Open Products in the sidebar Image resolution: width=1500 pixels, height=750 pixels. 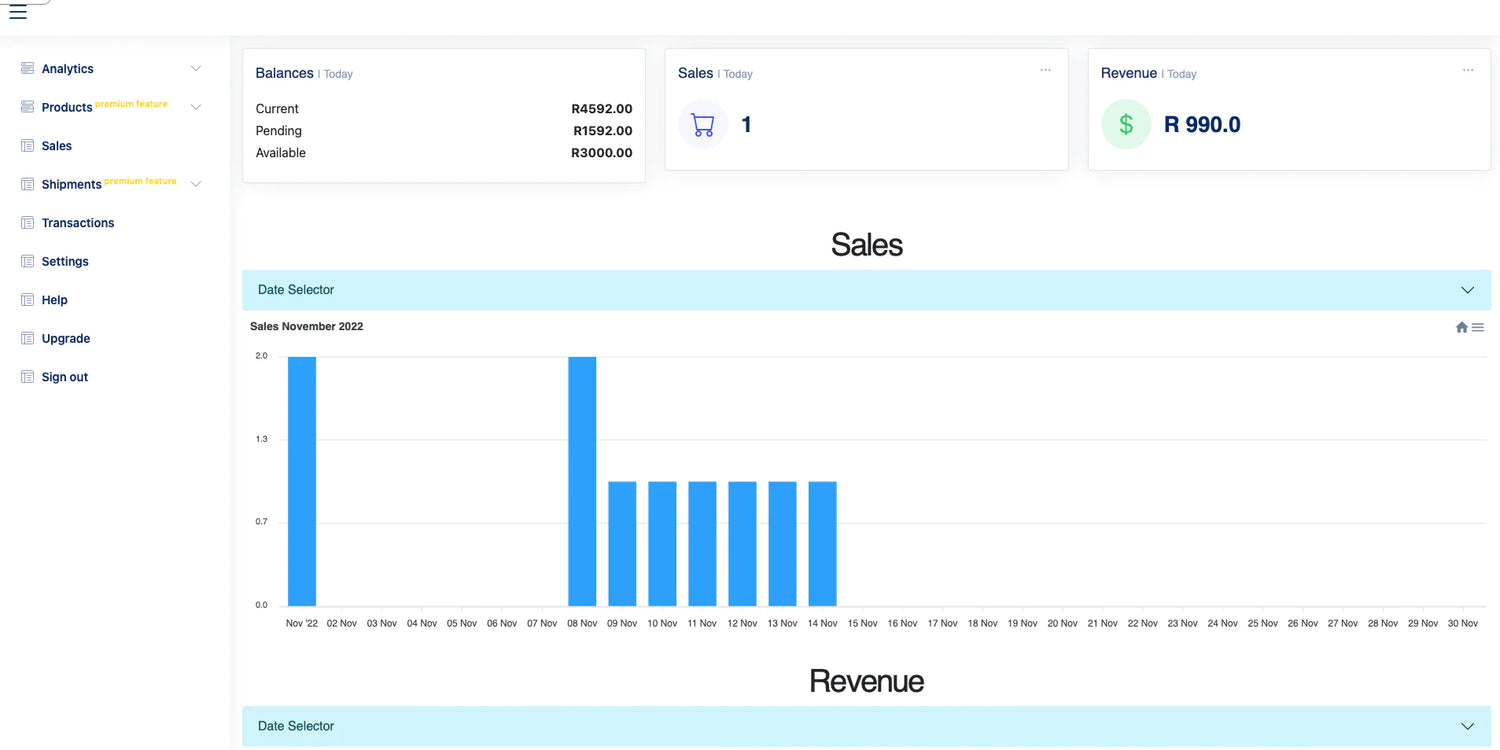(67, 107)
